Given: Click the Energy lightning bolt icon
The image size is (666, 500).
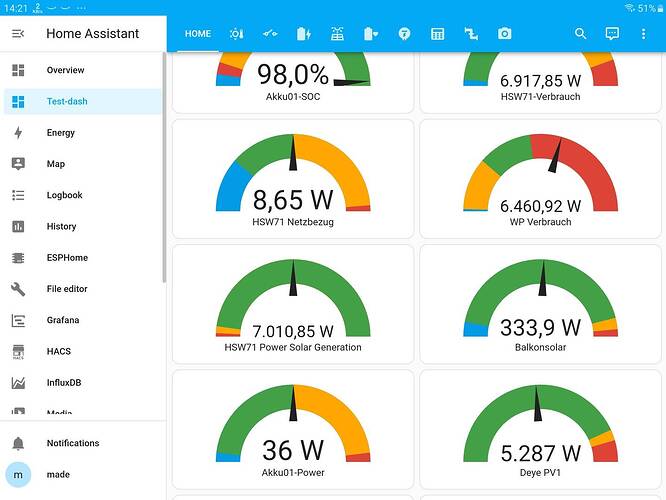Looking at the screenshot, I should pos(18,133).
